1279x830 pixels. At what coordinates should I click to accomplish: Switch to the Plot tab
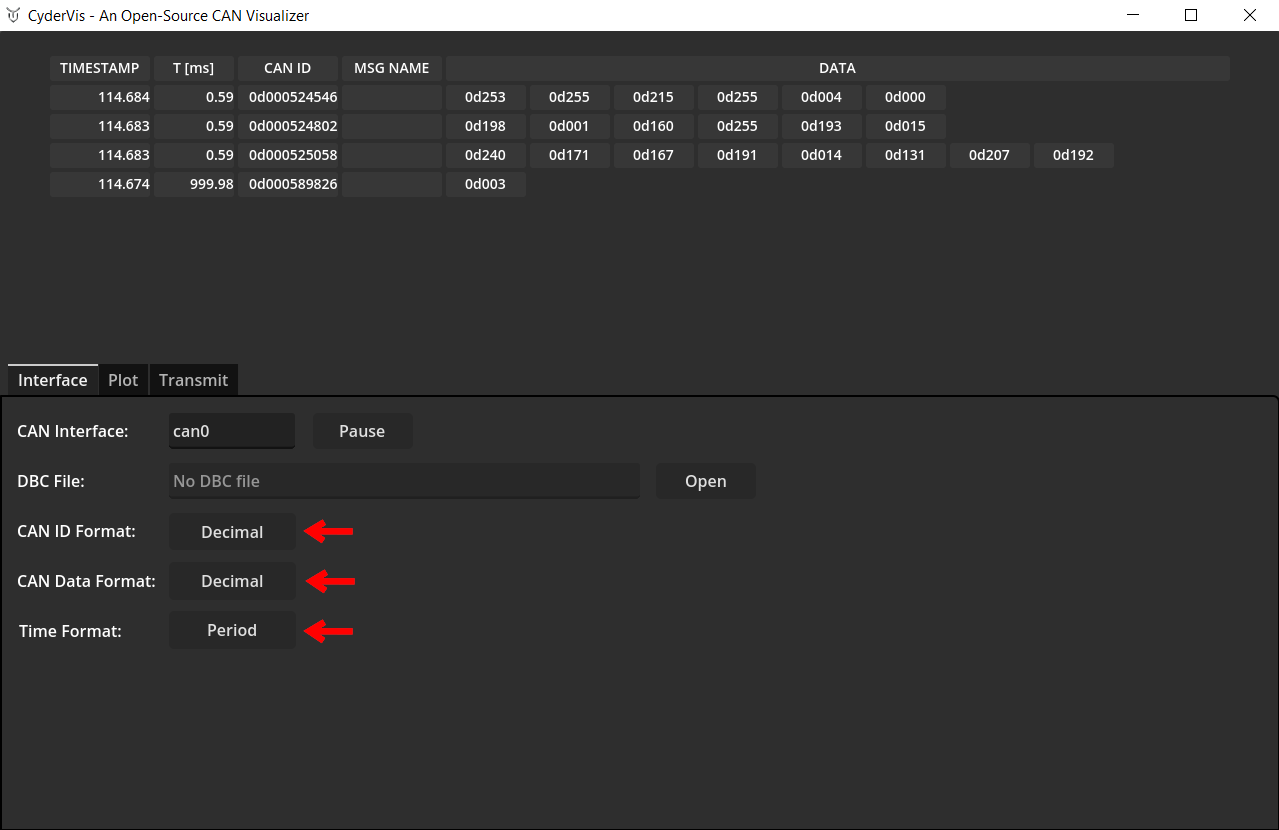[x=122, y=380]
